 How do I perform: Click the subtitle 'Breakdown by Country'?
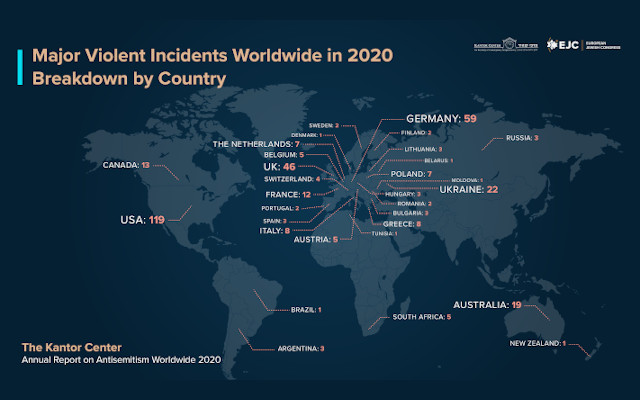129,79
